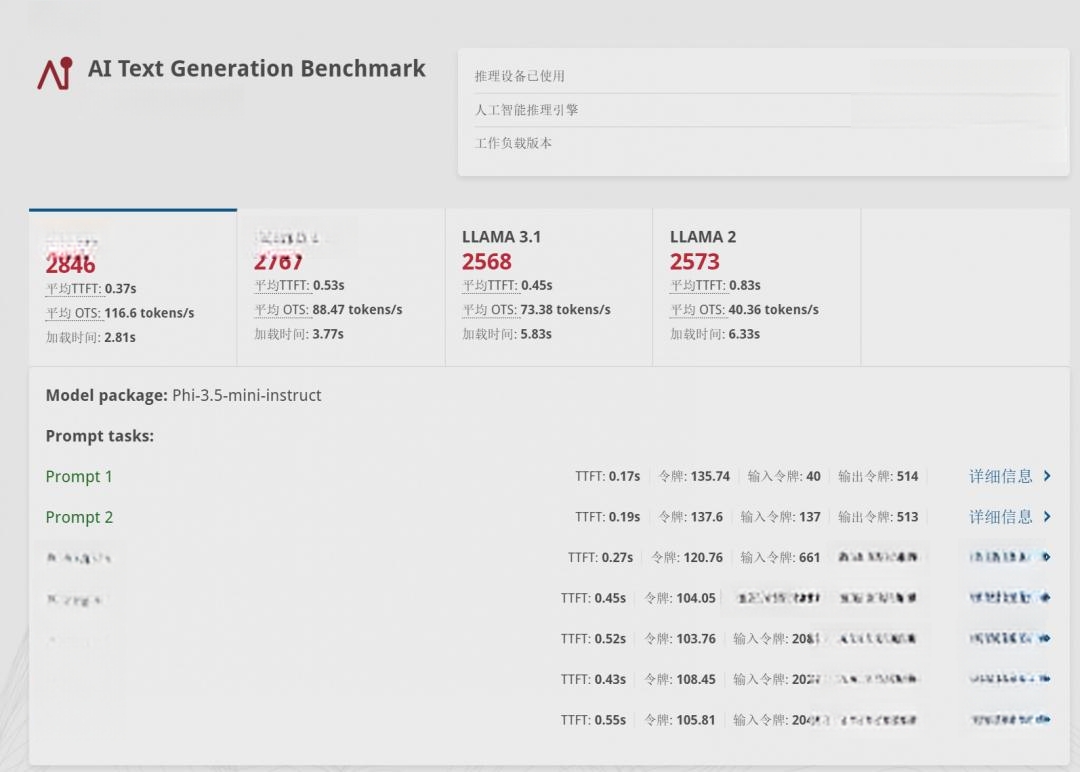Viewport: 1080px width, 772px height.
Task: Click the 推理设备已使用 row label
Action: pos(519,76)
